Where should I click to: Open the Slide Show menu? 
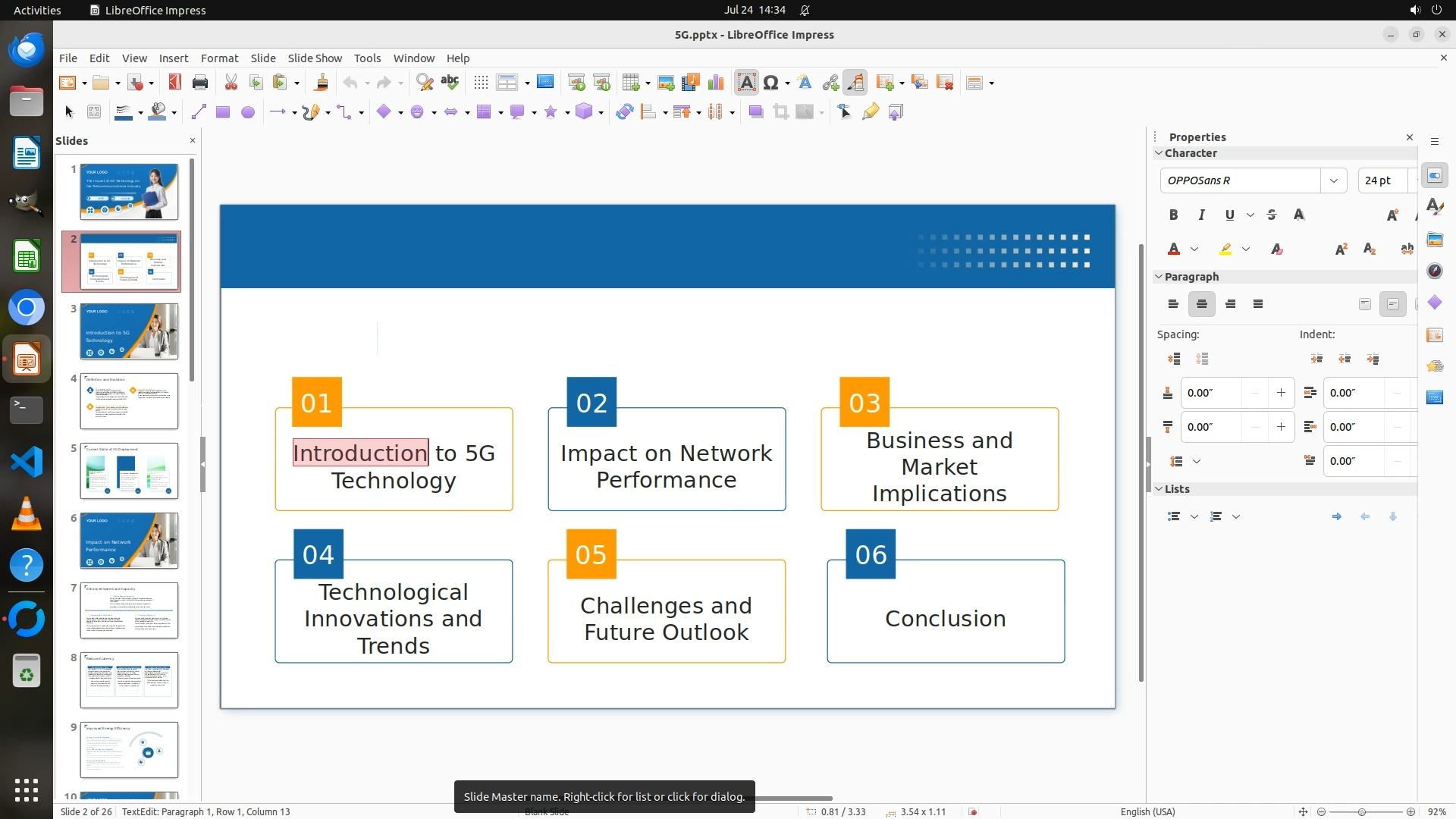[314, 58]
